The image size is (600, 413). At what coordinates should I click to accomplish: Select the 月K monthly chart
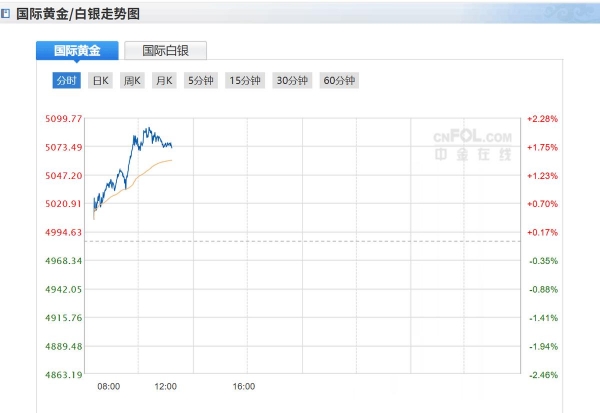coord(164,80)
